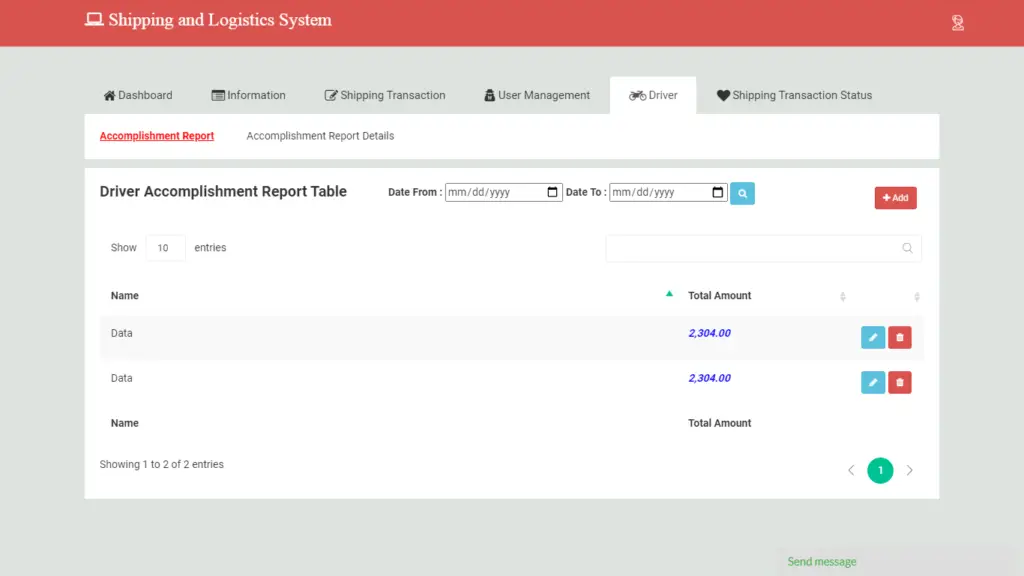Toggle sorting on the Total Amount column
The image size is (1024, 576).
click(x=843, y=296)
